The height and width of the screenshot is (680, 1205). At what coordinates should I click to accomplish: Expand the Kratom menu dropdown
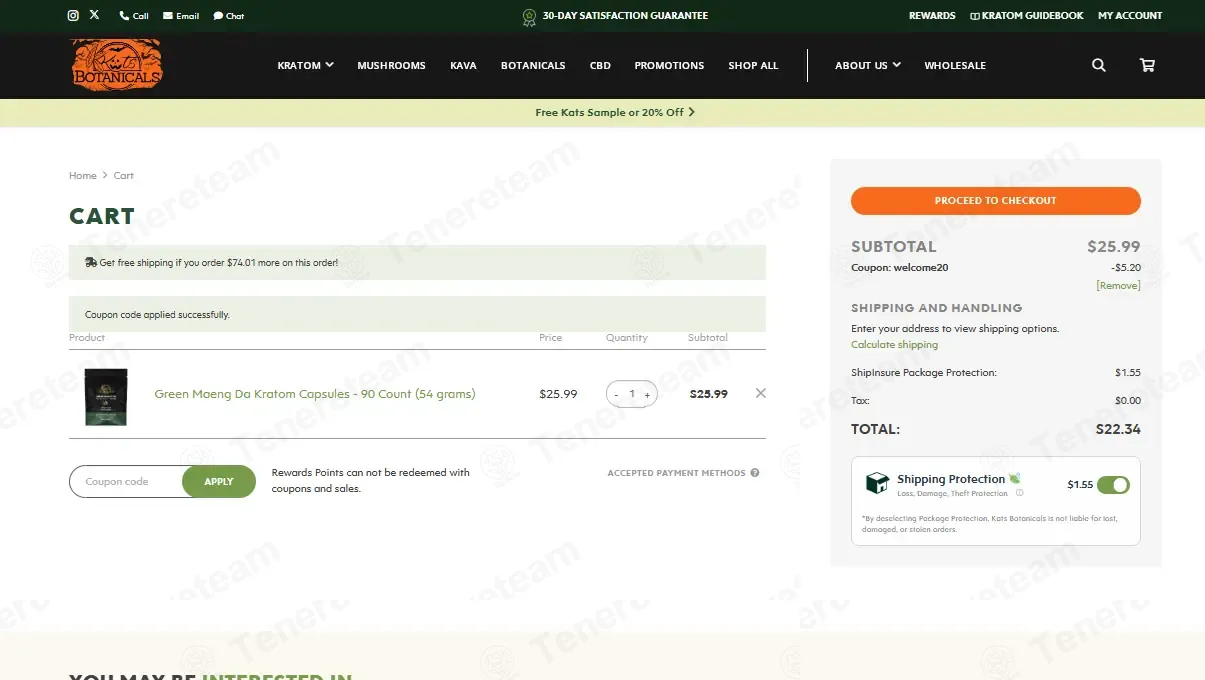click(305, 65)
